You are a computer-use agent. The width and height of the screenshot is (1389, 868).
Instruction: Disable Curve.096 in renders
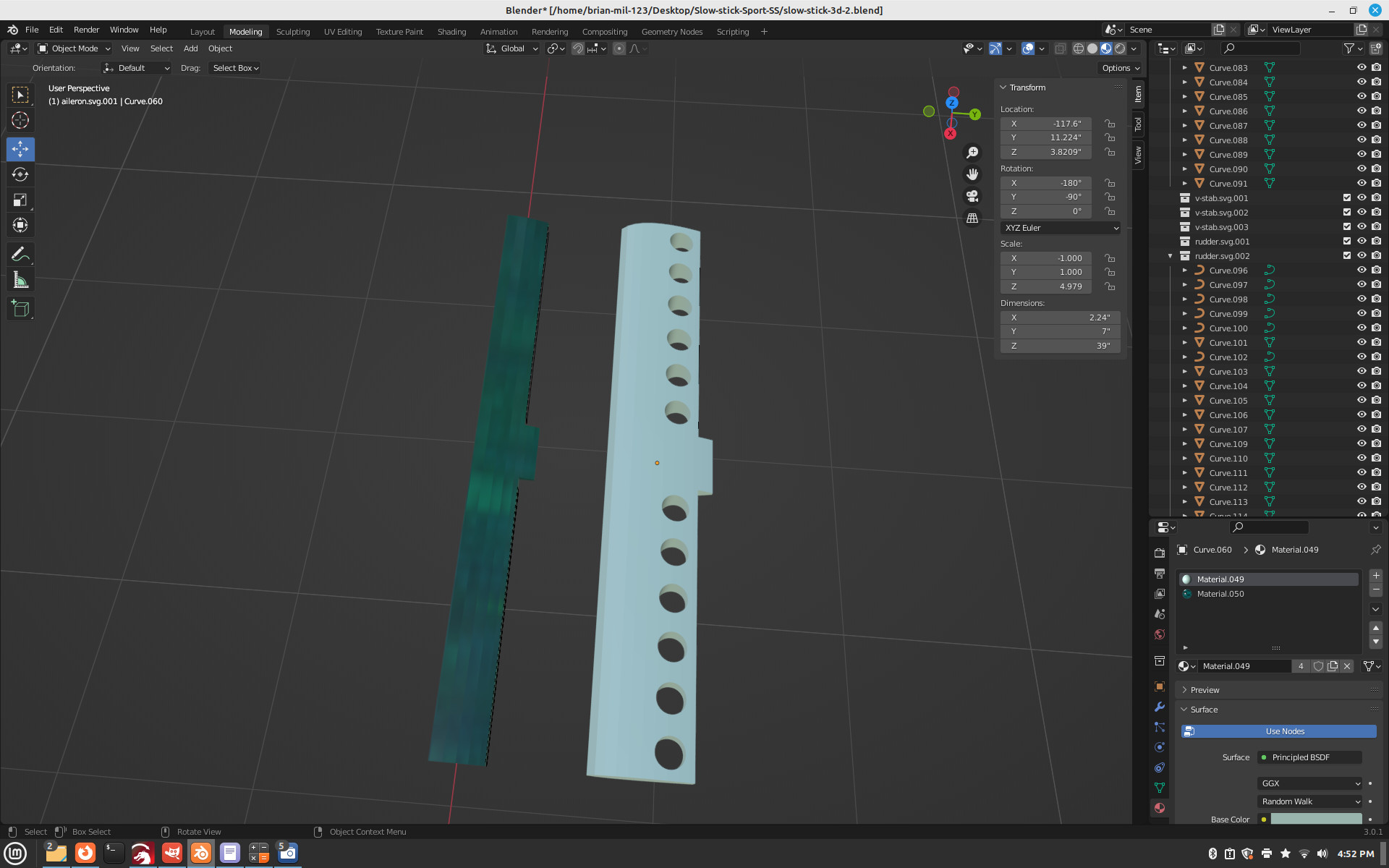1376,270
